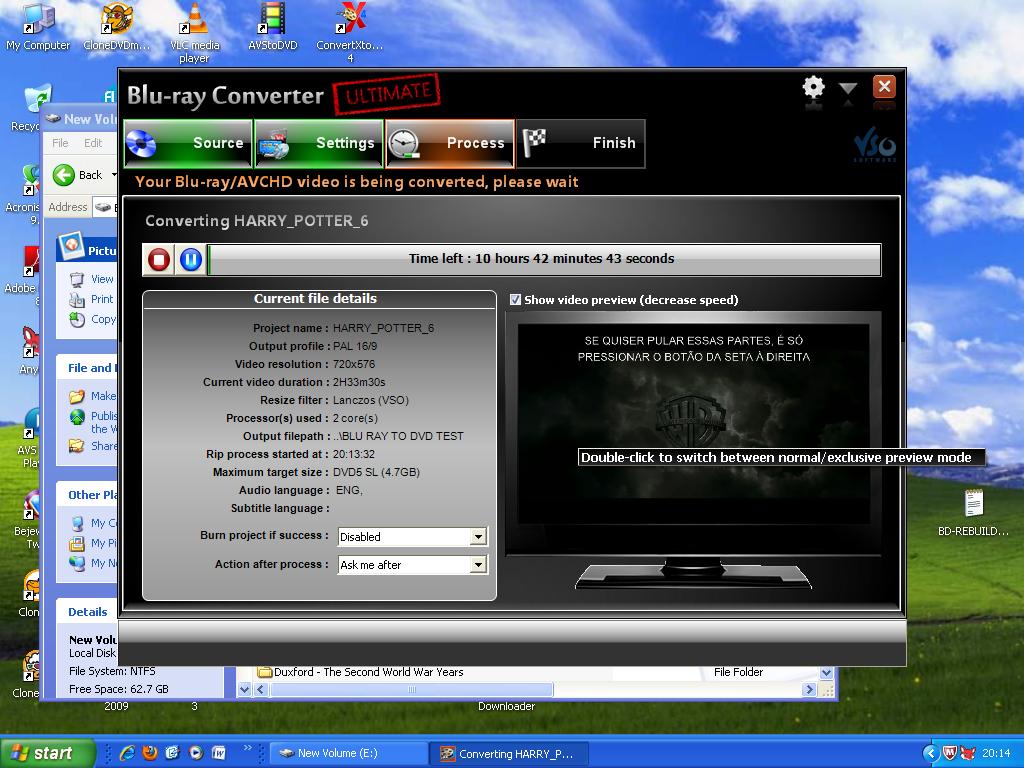Open Edit menu in Explorer window
The height and width of the screenshot is (768, 1024).
point(93,143)
